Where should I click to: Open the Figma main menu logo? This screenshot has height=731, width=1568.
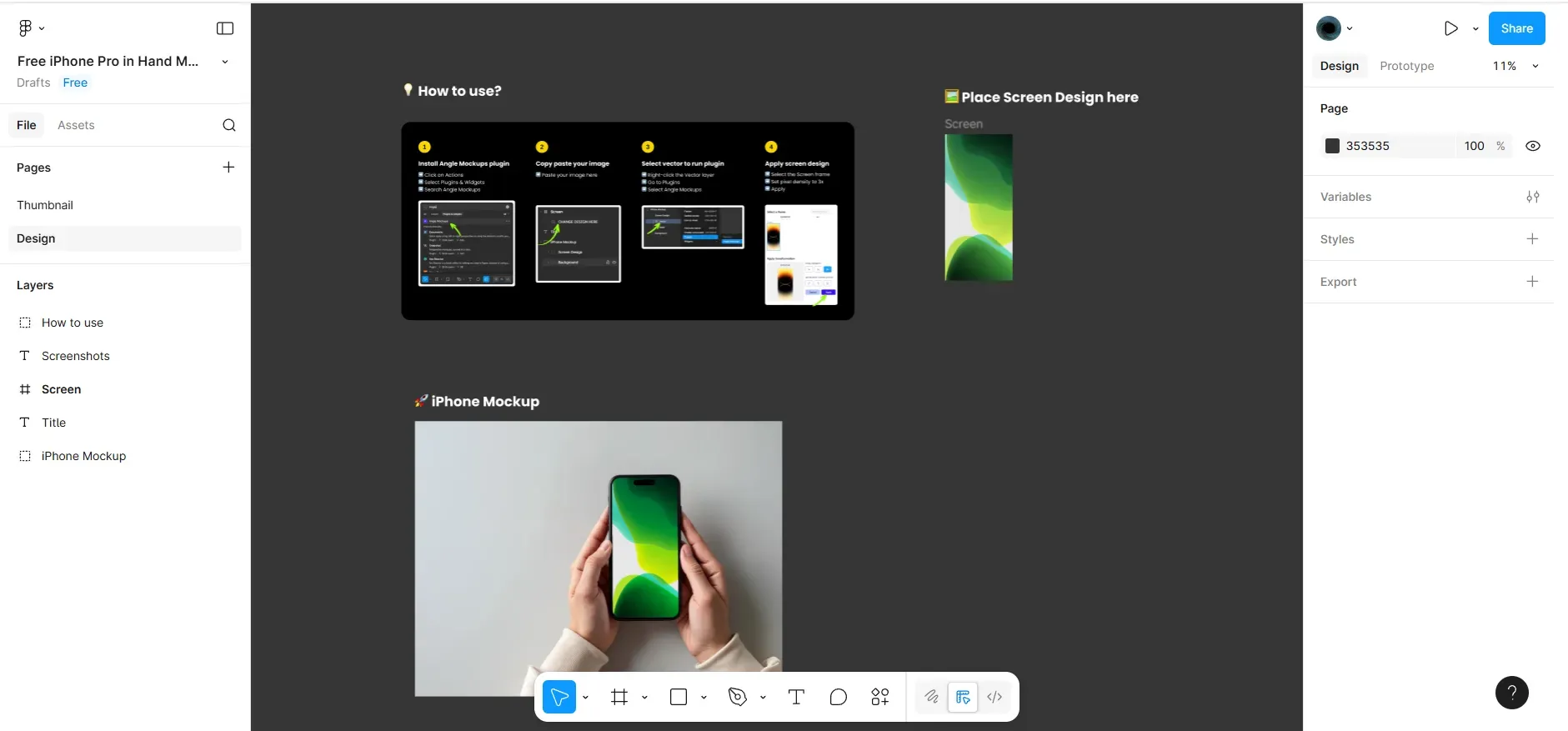25,28
